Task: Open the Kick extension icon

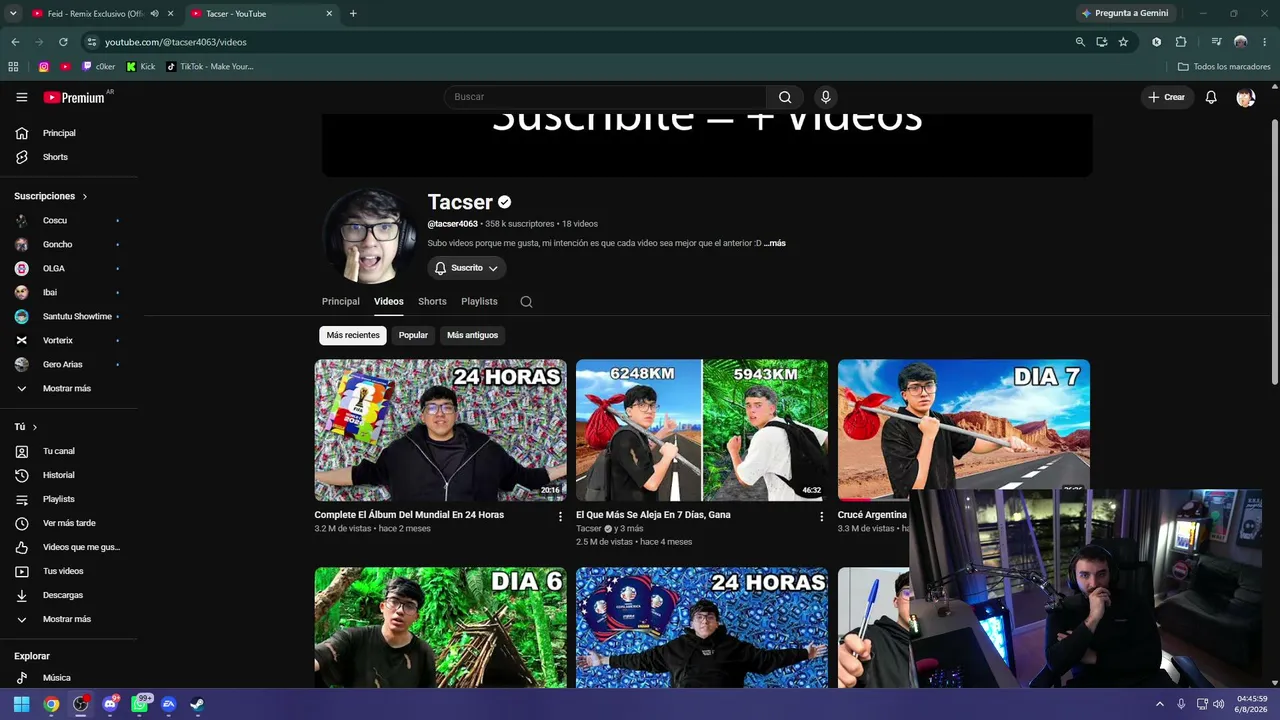Action: (1157, 42)
